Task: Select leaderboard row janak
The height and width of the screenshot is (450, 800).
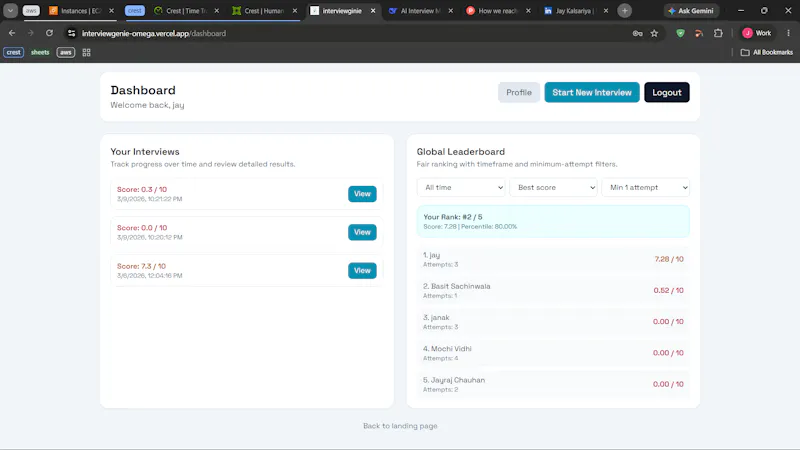Action: coord(553,321)
